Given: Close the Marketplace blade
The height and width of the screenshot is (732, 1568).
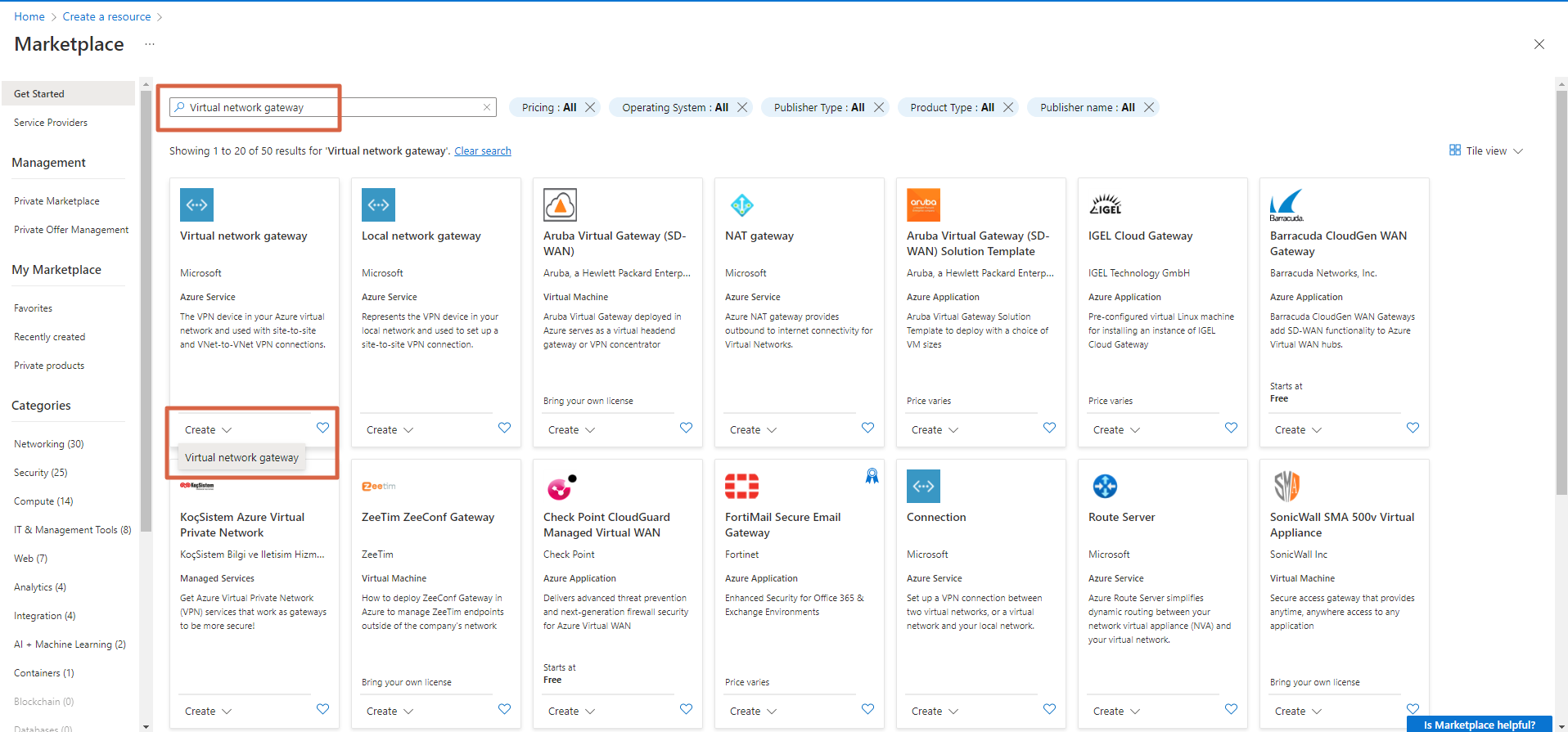Looking at the screenshot, I should [1539, 44].
